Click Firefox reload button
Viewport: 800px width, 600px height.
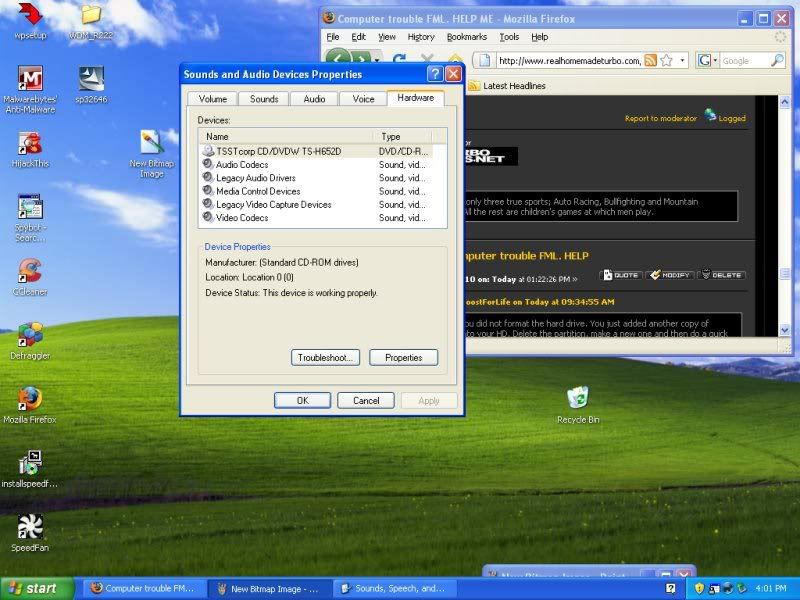click(401, 60)
